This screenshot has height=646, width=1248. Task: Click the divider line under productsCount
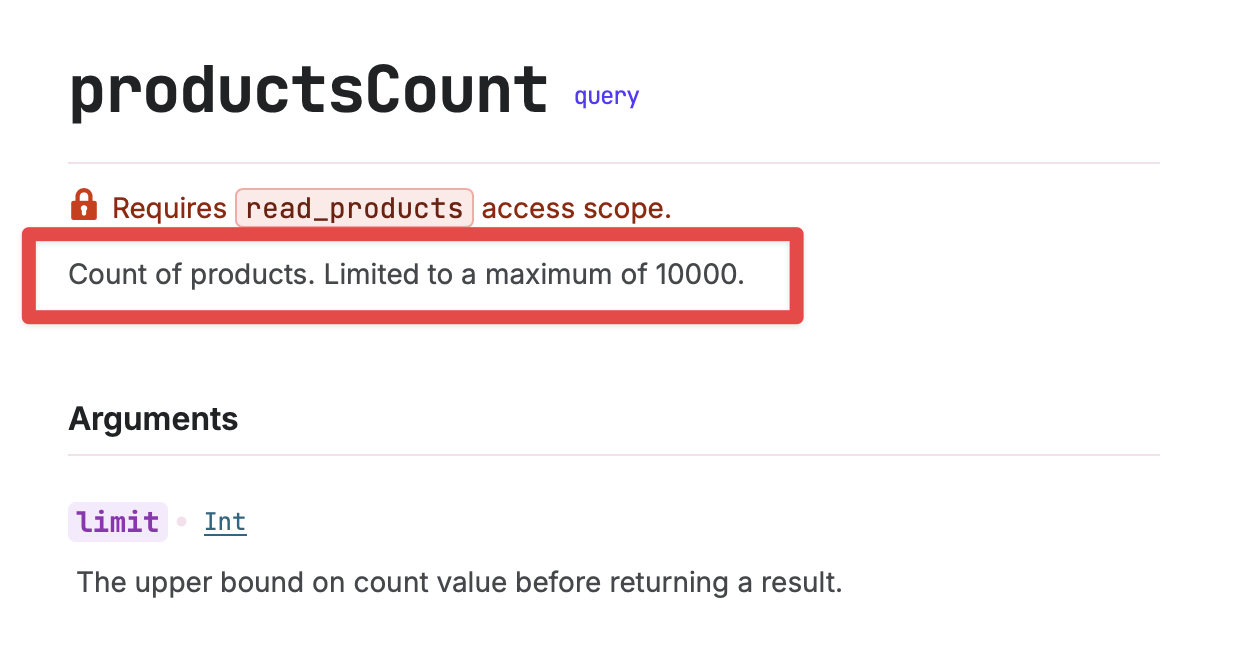pyautogui.click(x=614, y=162)
